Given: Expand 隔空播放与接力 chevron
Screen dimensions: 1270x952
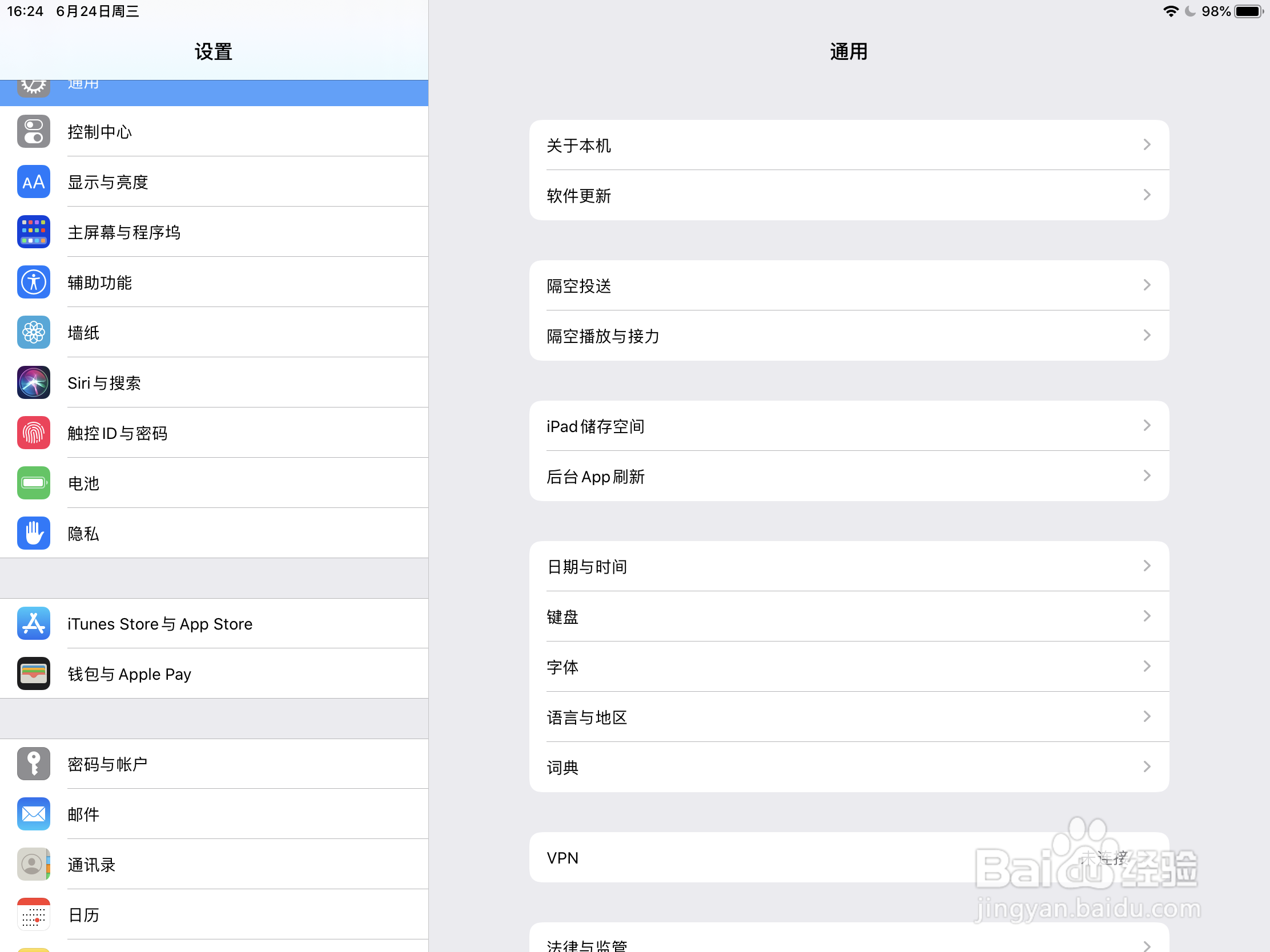Looking at the screenshot, I should coord(1147,335).
